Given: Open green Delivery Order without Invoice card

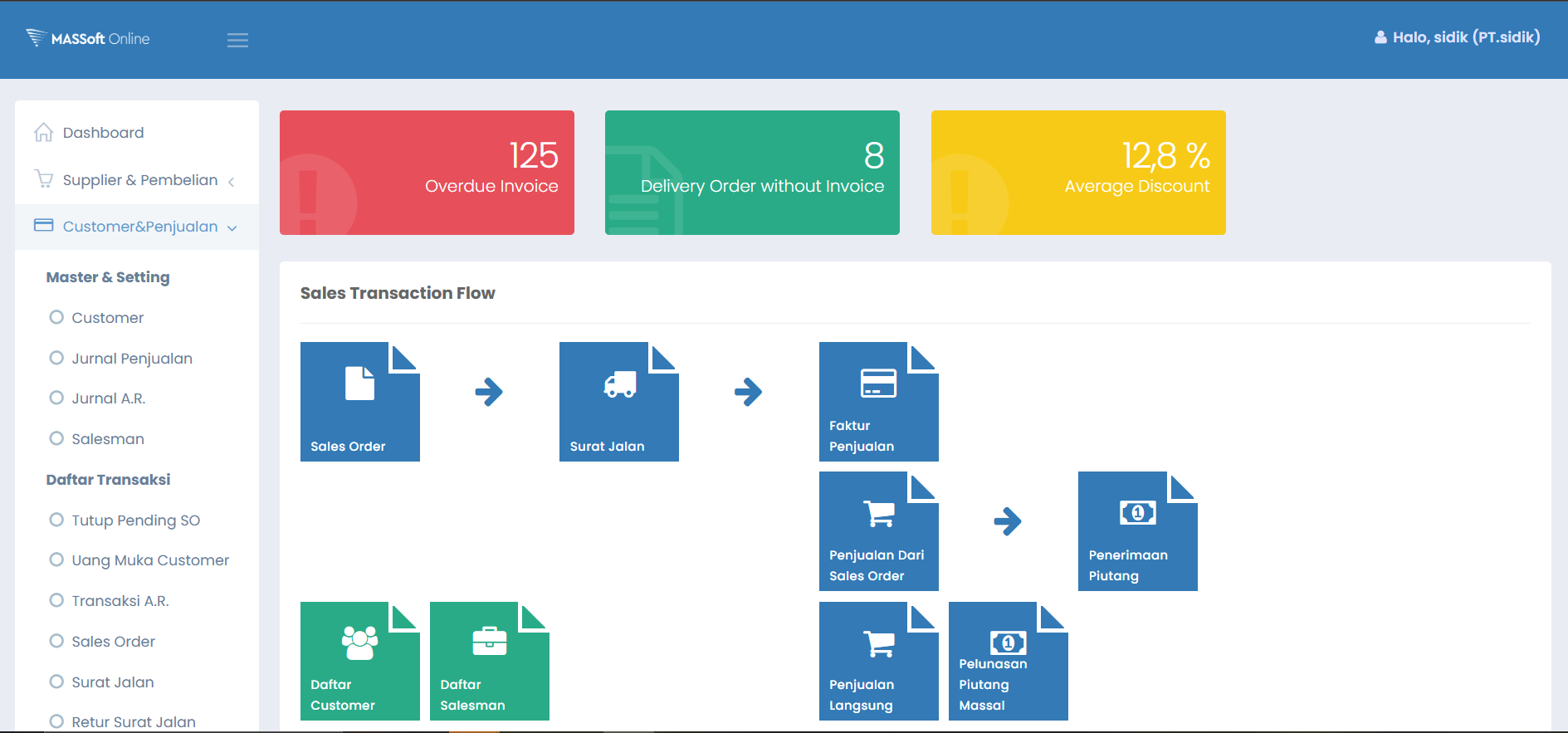Looking at the screenshot, I should [752, 173].
